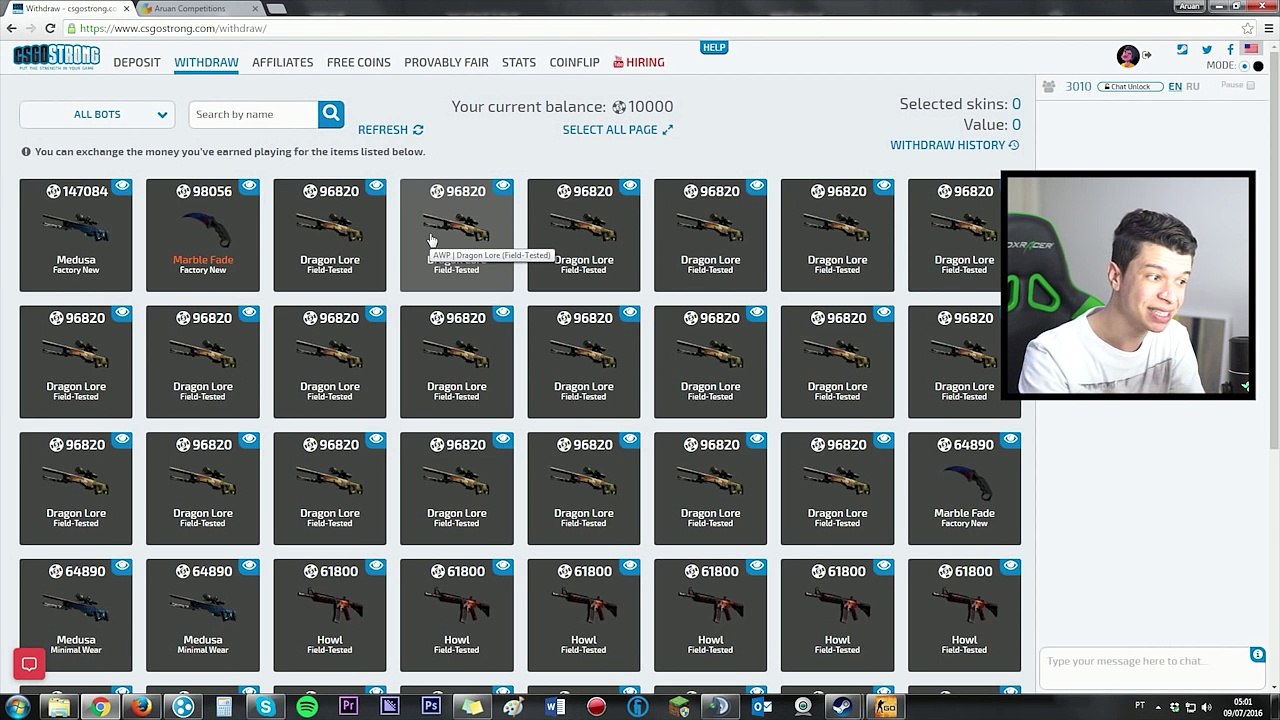1280x720 pixels.
Task: Toggle eye icon on Medusa Factory New card
Action: (121, 186)
